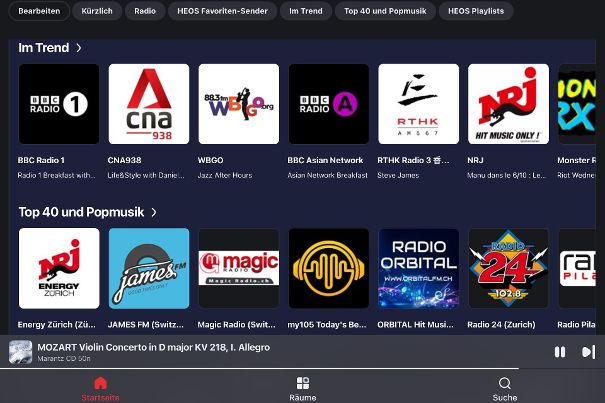Click 'Marantz CD 60n' device label
Image resolution: width=605 pixels, height=403 pixels.
coord(64,359)
